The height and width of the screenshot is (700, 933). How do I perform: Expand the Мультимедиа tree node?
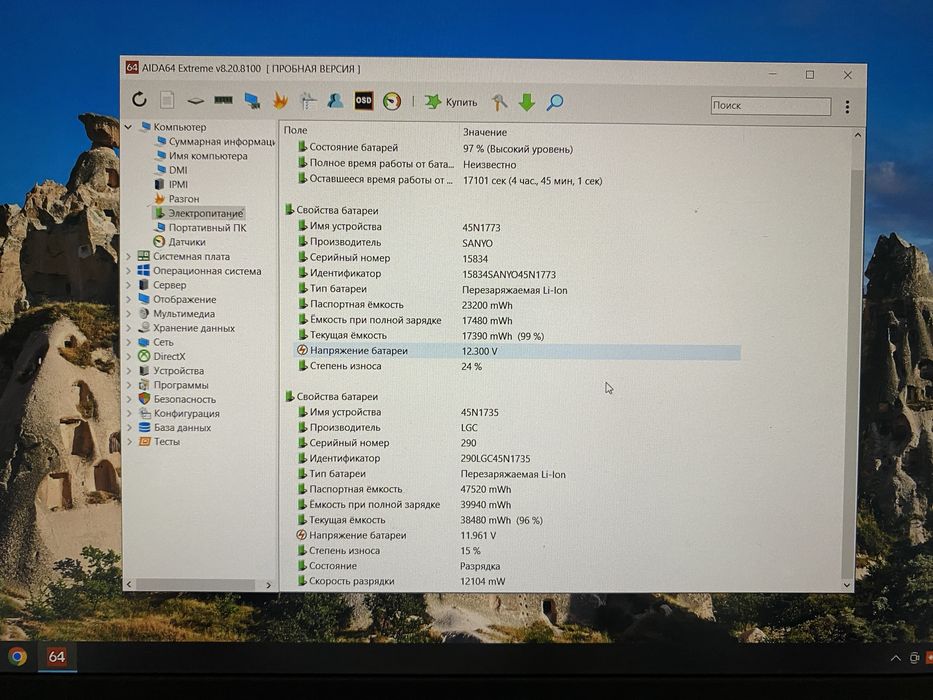129,314
